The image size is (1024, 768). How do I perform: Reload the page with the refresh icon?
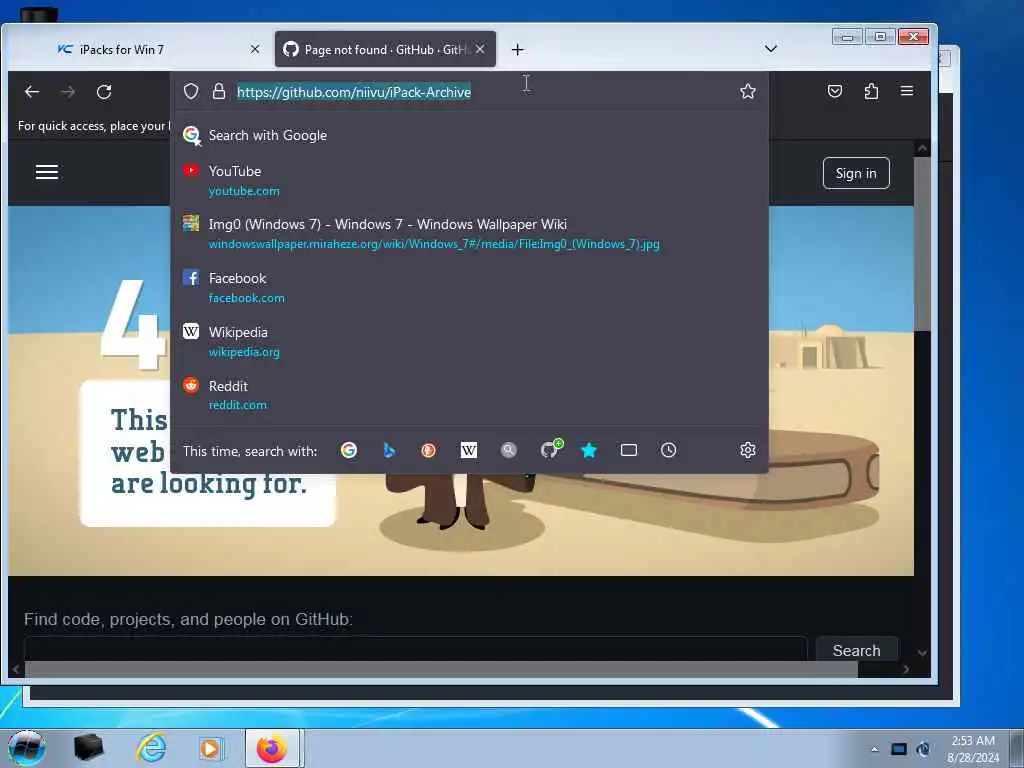tap(104, 92)
